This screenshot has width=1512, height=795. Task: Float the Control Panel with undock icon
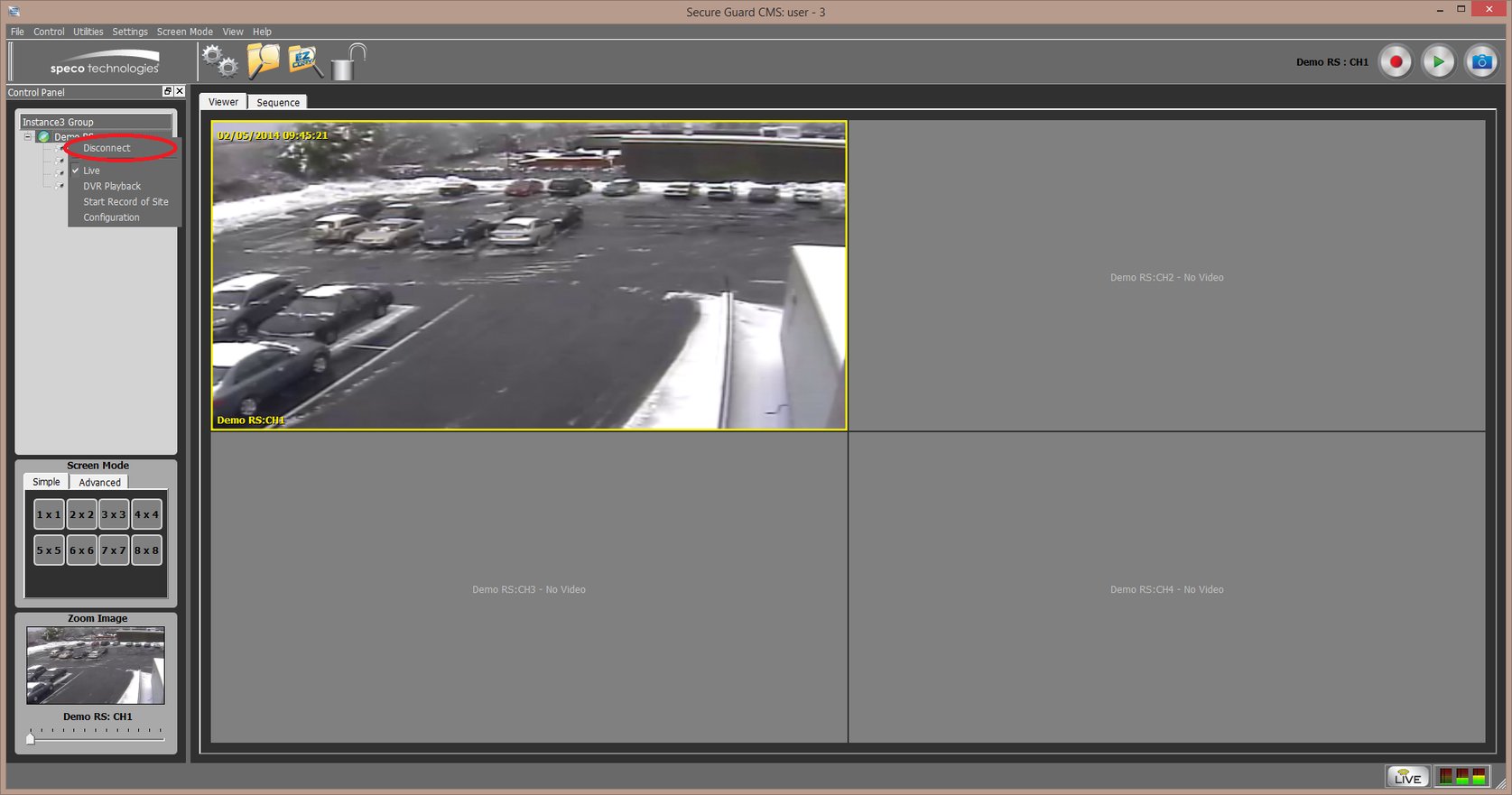pyautogui.click(x=167, y=91)
